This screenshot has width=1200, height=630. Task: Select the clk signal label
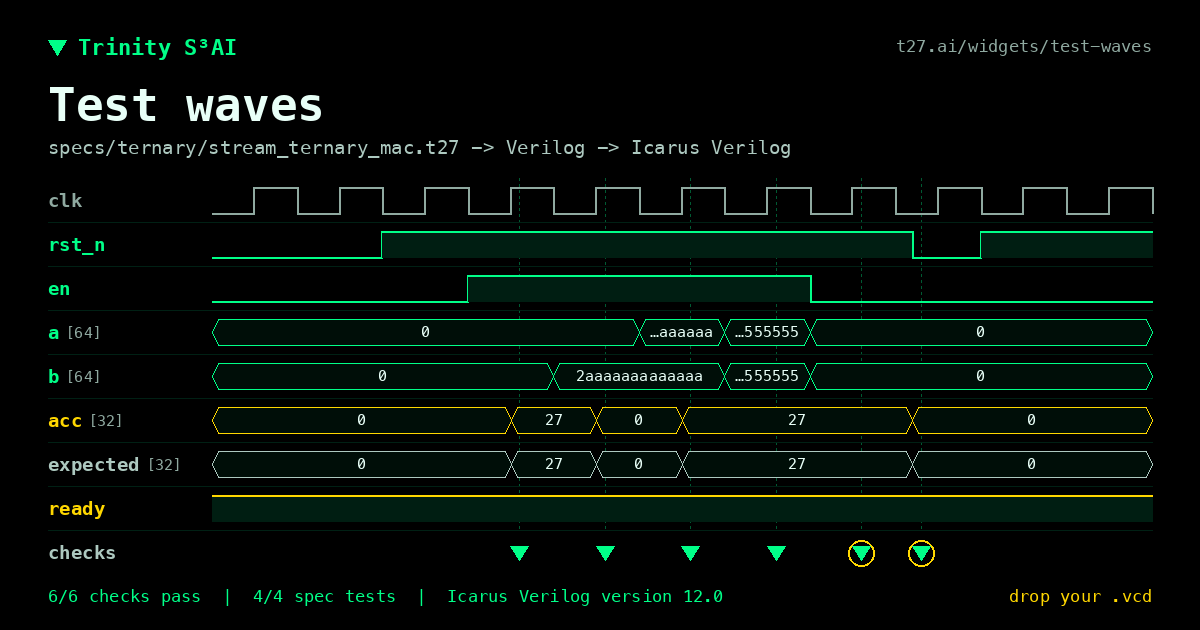pyautogui.click(x=65, y=201)
